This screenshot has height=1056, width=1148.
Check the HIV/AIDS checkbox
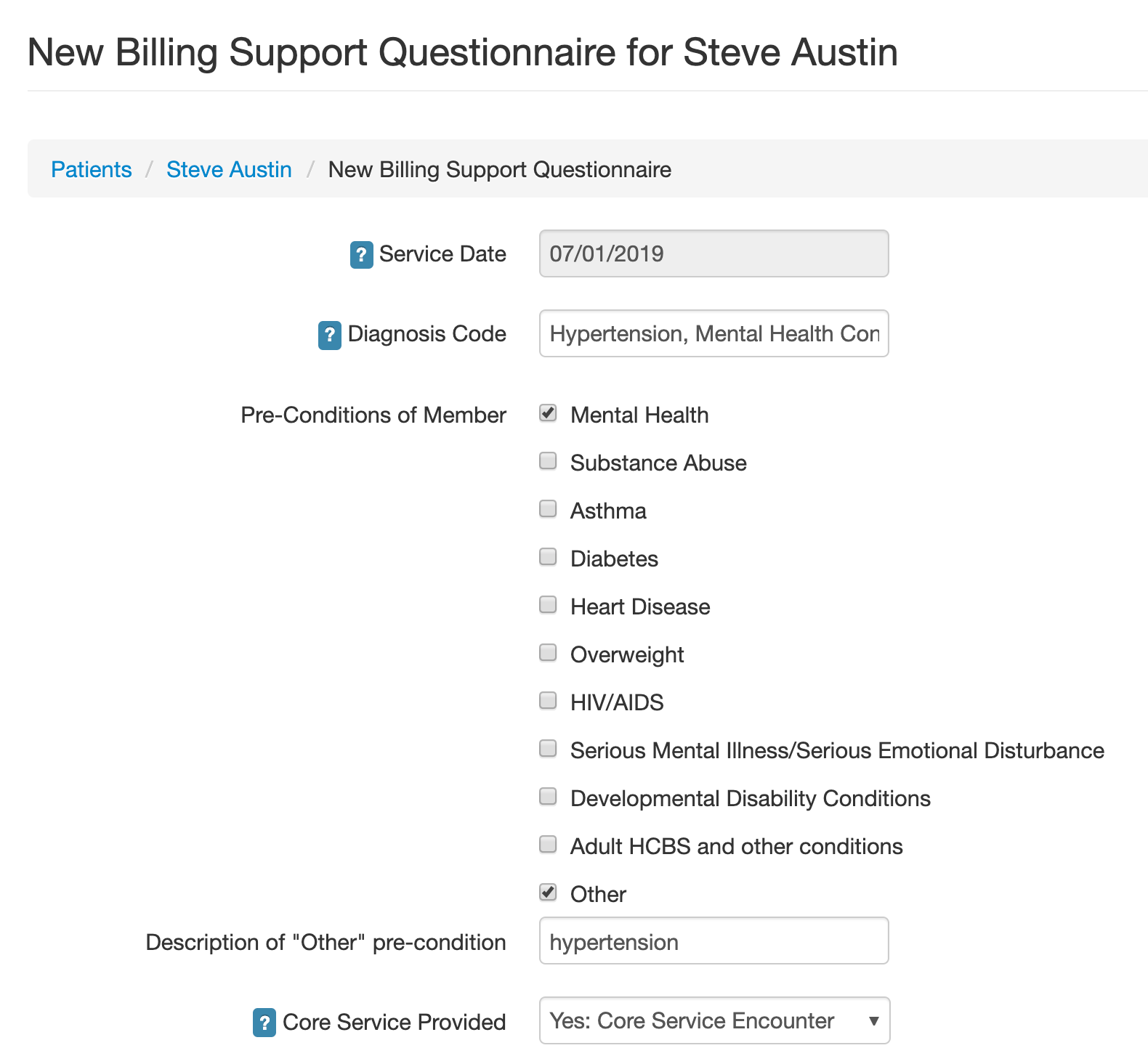548,701
